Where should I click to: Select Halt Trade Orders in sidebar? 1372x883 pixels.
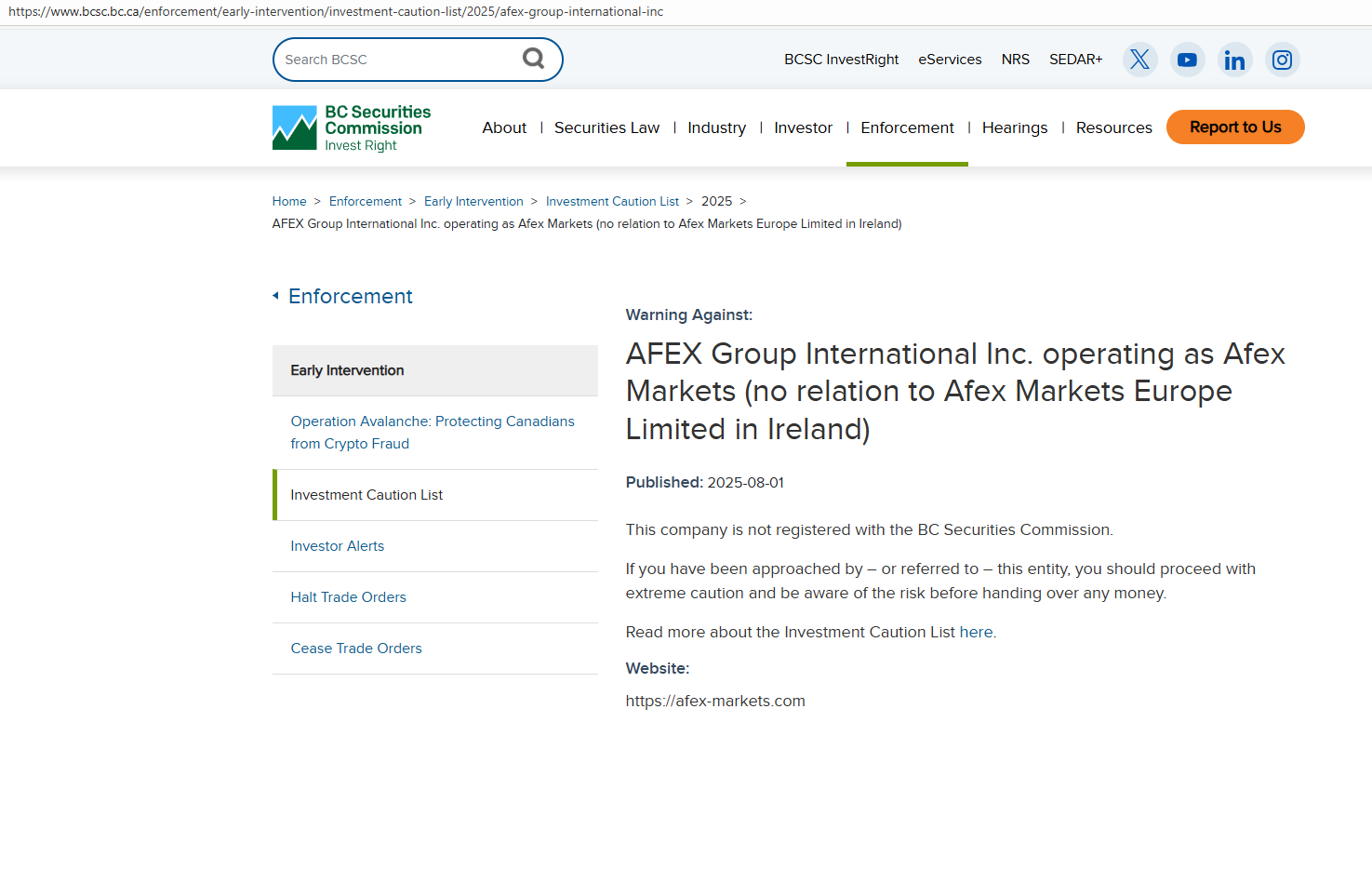pyautogui.click(x=348, y=597)
